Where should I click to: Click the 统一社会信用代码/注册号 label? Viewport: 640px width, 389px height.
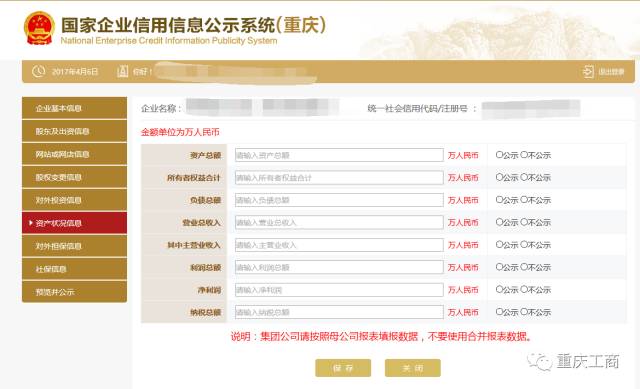pos(422,109)
